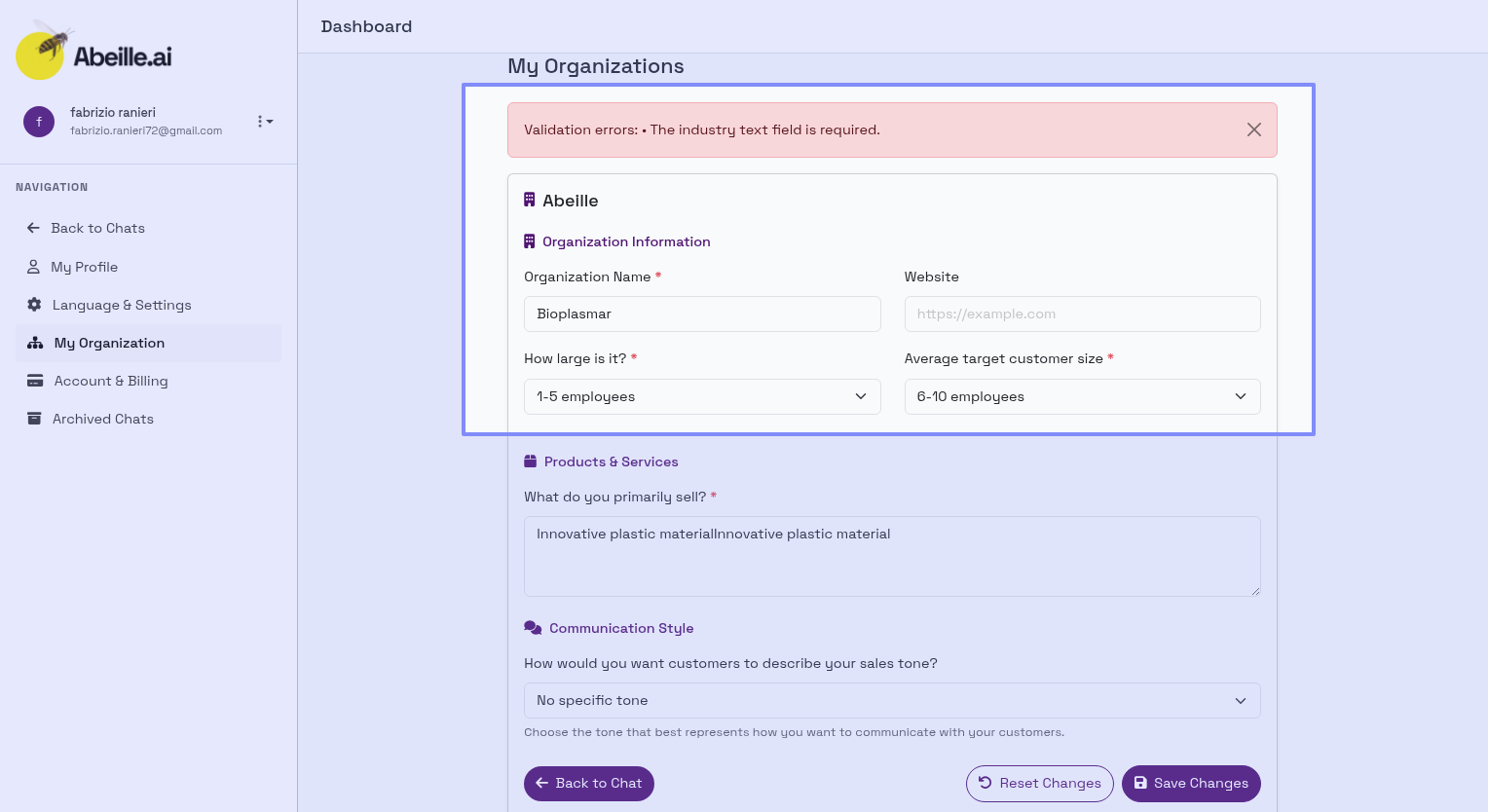This screenshot has width=1488, height=812.
Task: Click the Organization Name text field
Action: [701, 314]
